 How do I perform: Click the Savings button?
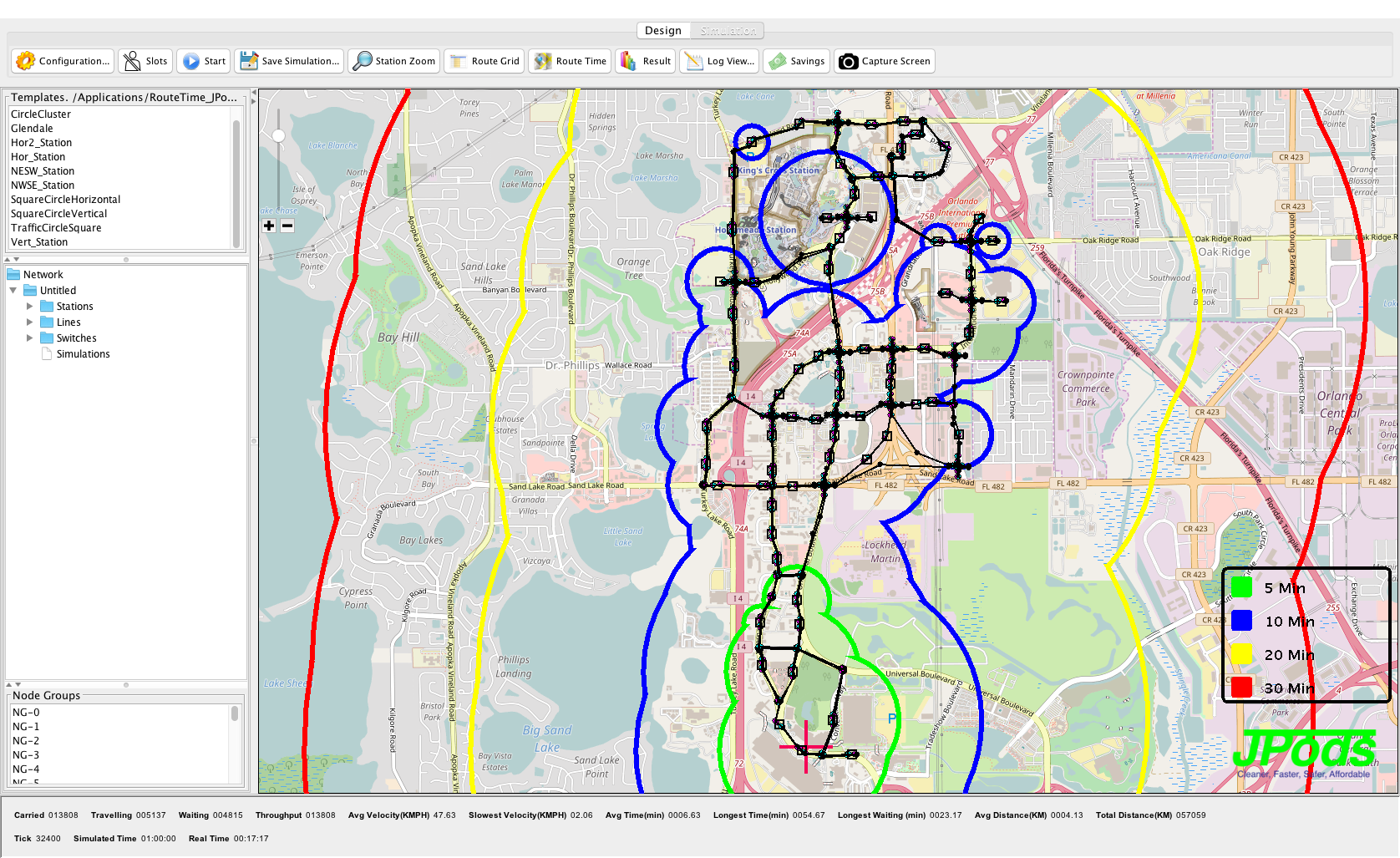[798, 61]
